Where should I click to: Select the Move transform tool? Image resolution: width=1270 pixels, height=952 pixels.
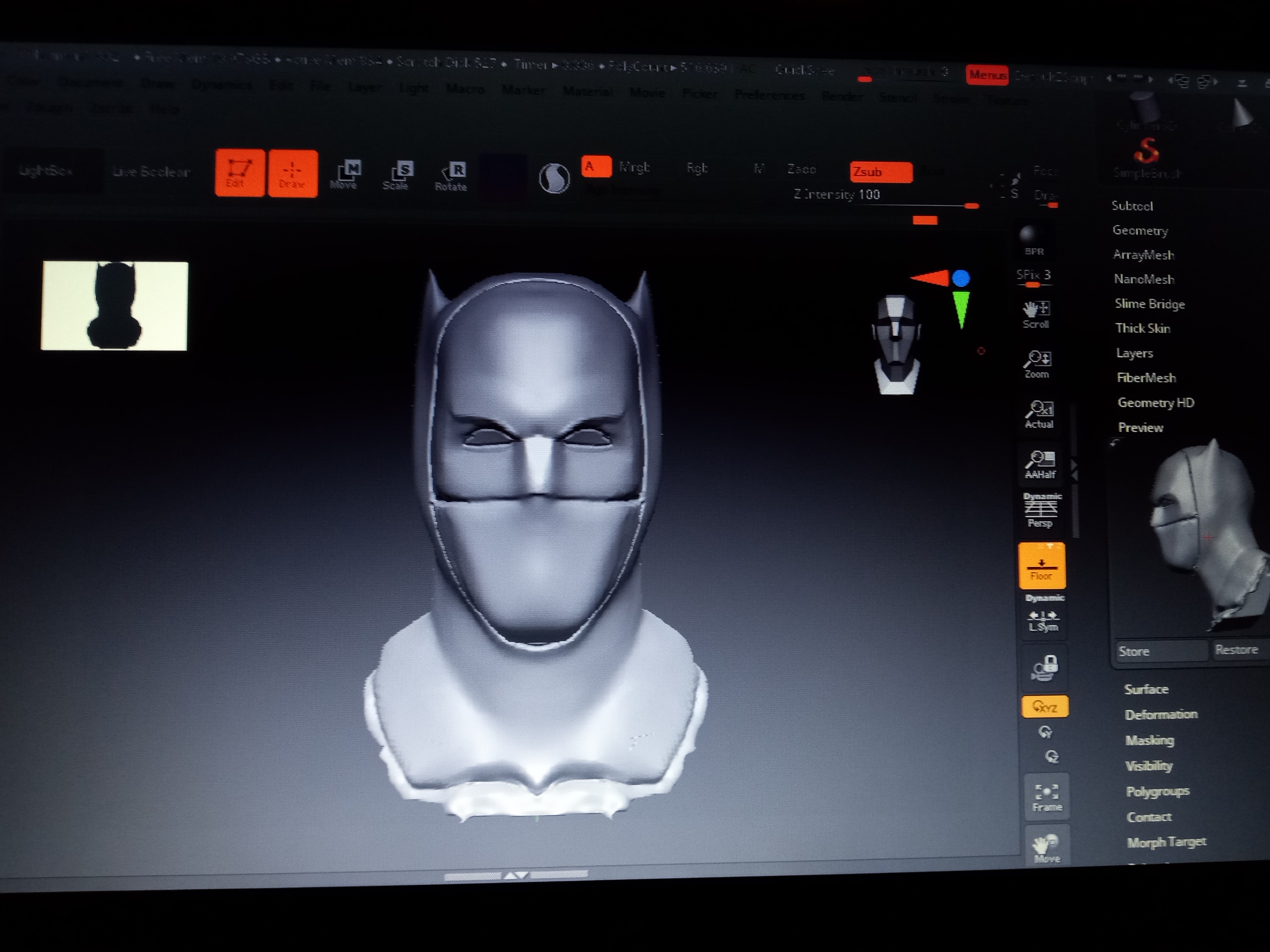pos(344,175)
